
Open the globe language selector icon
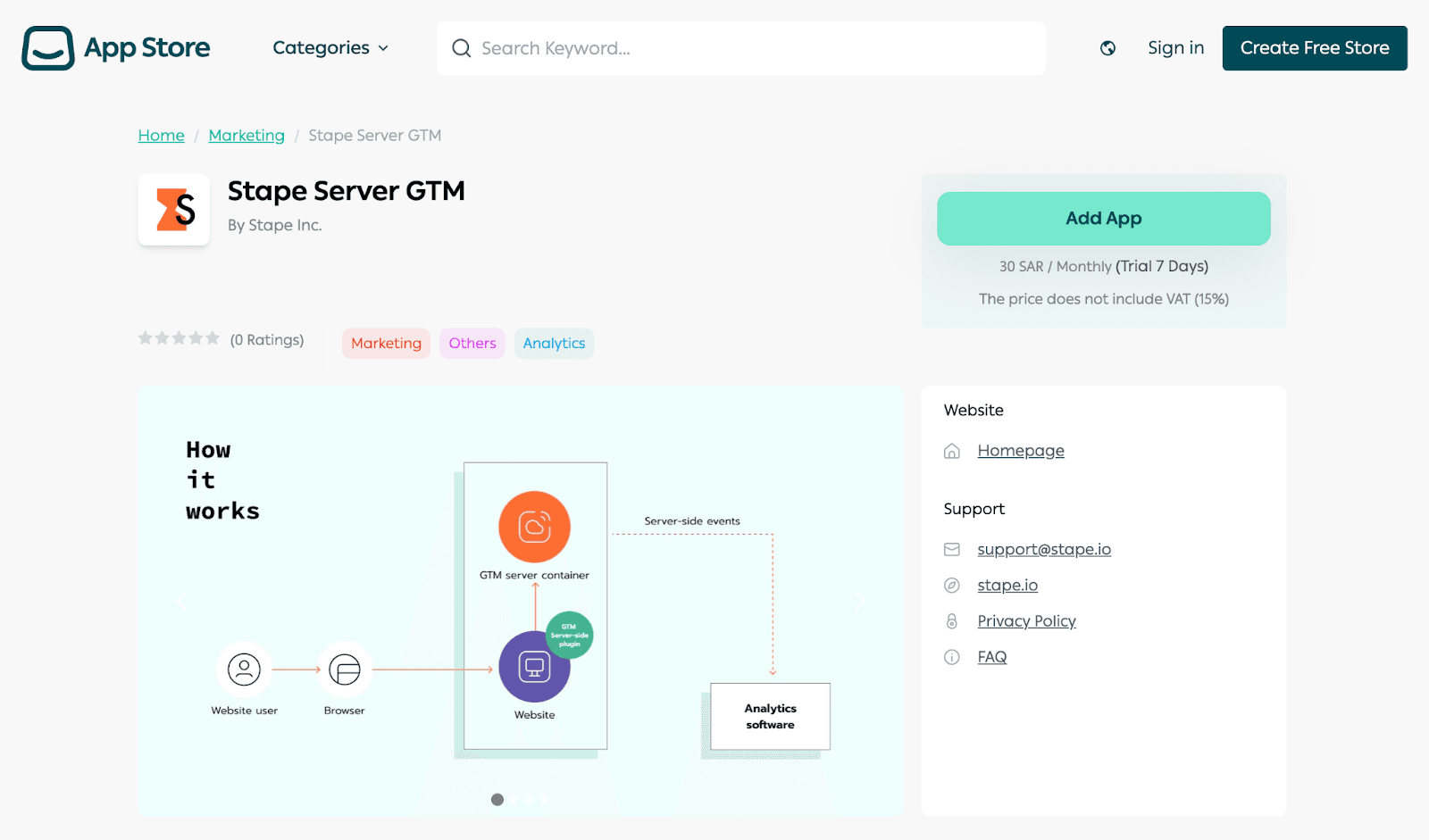1107,48
